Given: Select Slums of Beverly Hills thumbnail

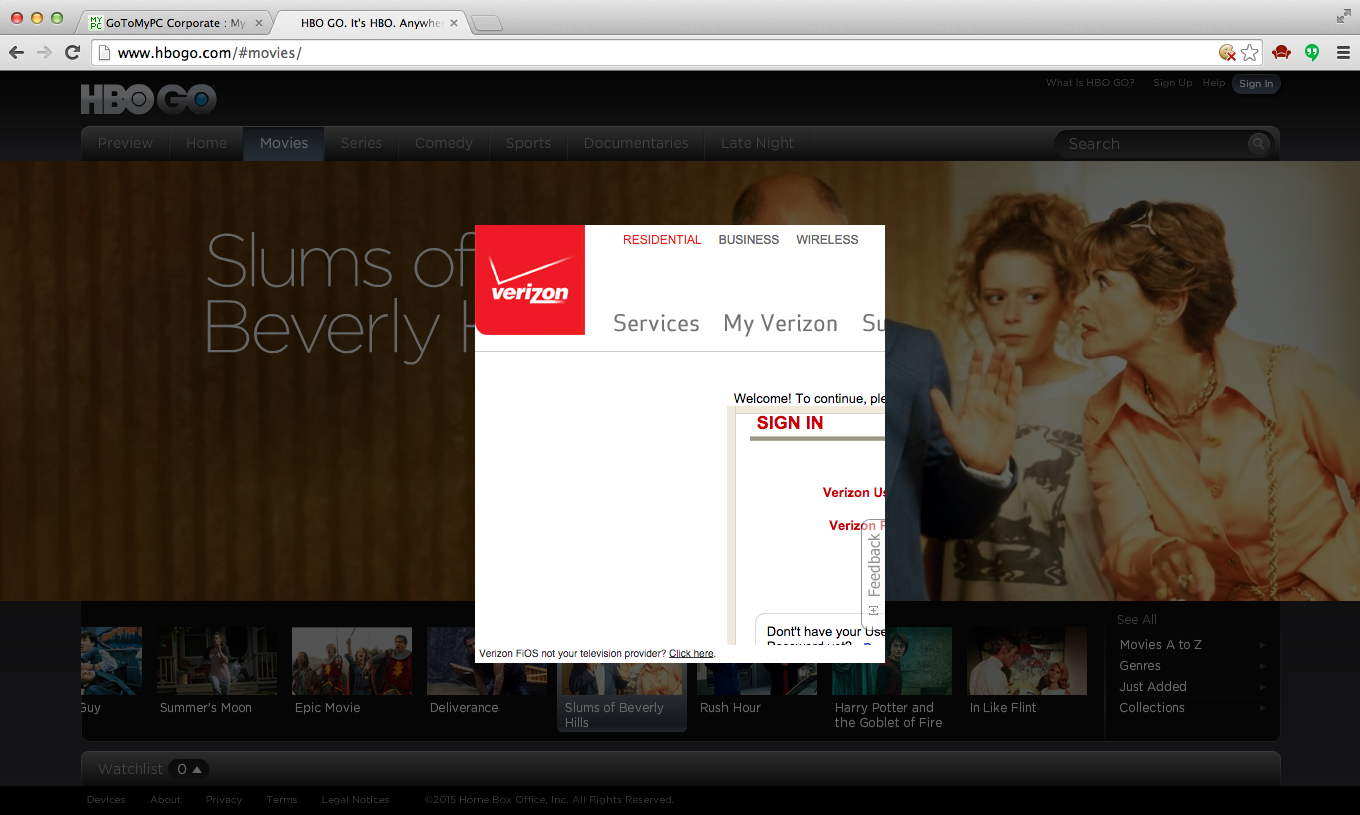Looking at the screenshot, I should pyautogui.click(x=622, y=679).
